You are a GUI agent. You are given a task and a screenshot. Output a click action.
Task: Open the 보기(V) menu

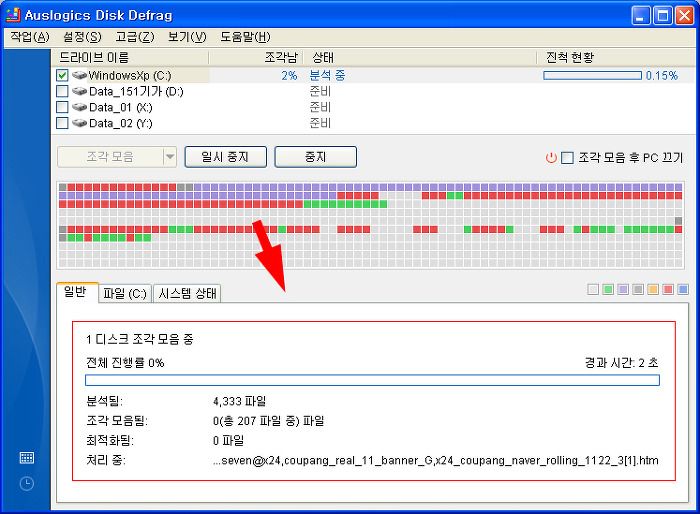click(187, 37)
